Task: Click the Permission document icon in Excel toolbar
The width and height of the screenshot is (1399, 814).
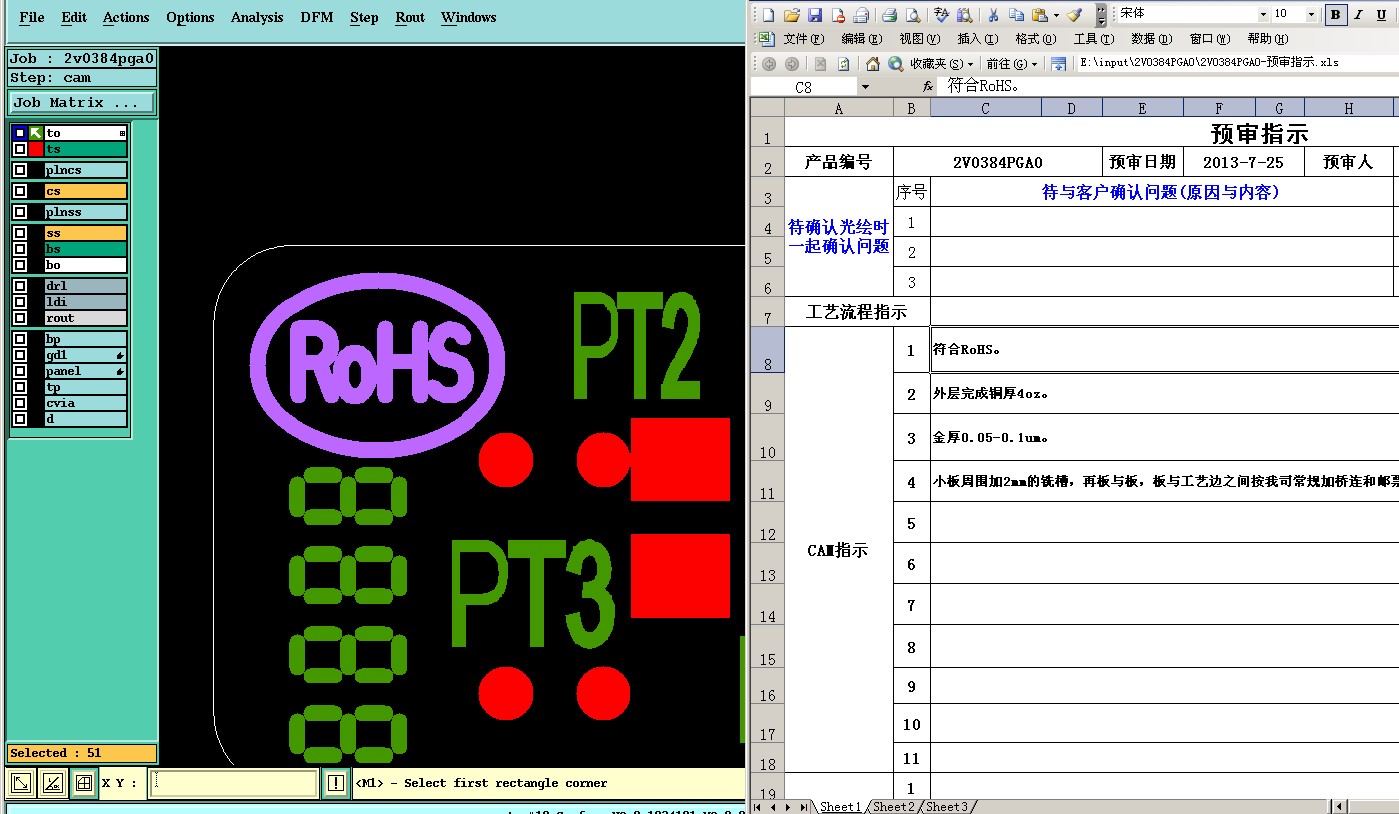Action: [x=838, y=14]
